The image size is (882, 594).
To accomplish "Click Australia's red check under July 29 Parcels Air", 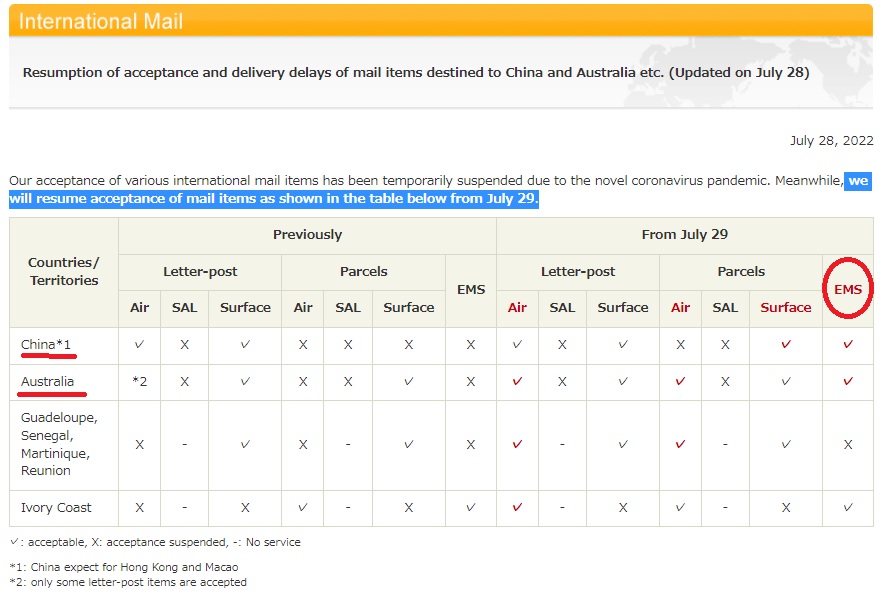I will point(680,382).
